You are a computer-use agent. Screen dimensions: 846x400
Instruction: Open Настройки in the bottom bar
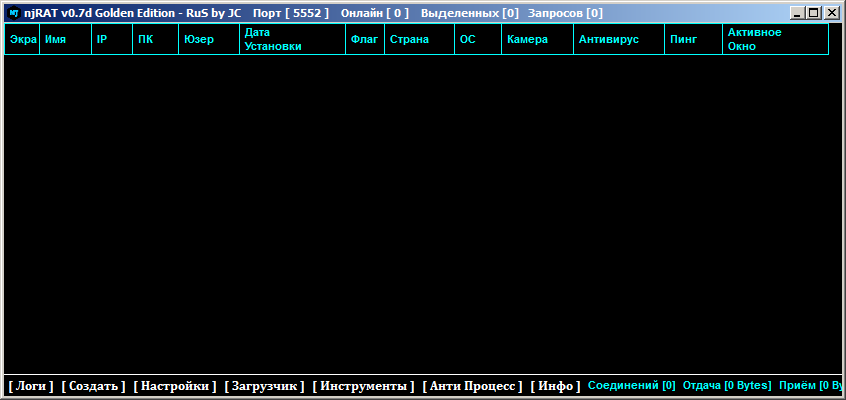pos(174,386)
